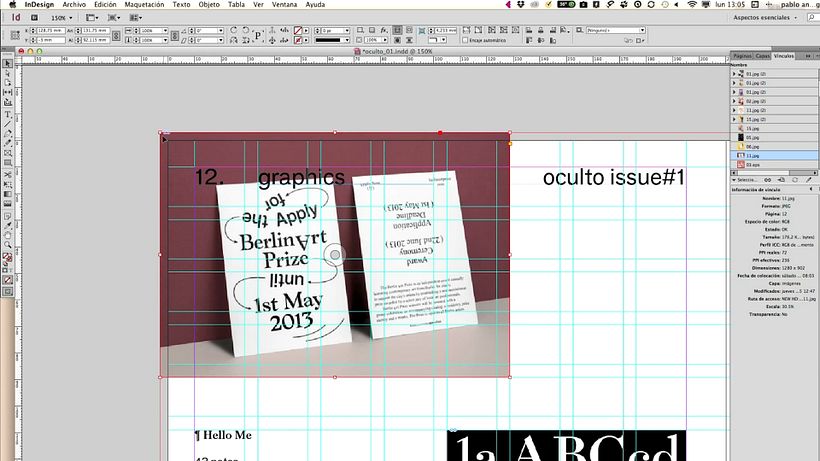Select the Note tool
The image size is (820, 461).
click(x=8, y=216)
